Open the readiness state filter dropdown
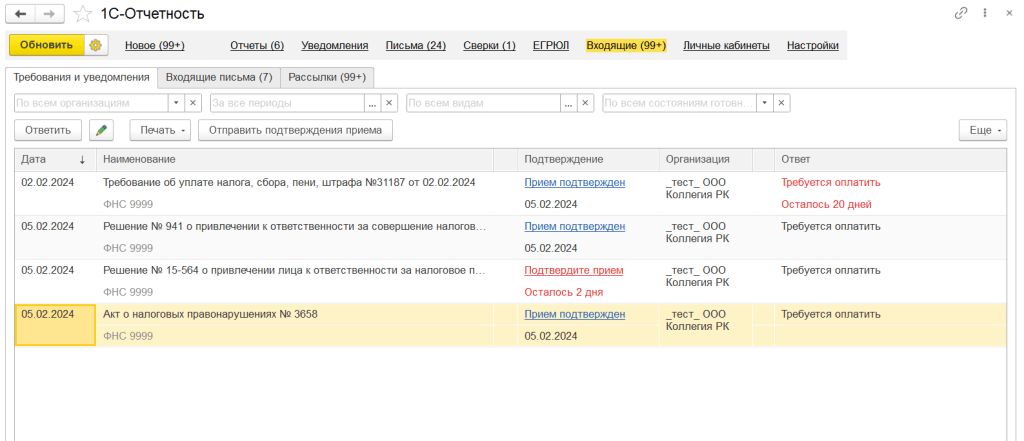The width and height of the screenshot is (1024, 441). [x=765, y=103]
